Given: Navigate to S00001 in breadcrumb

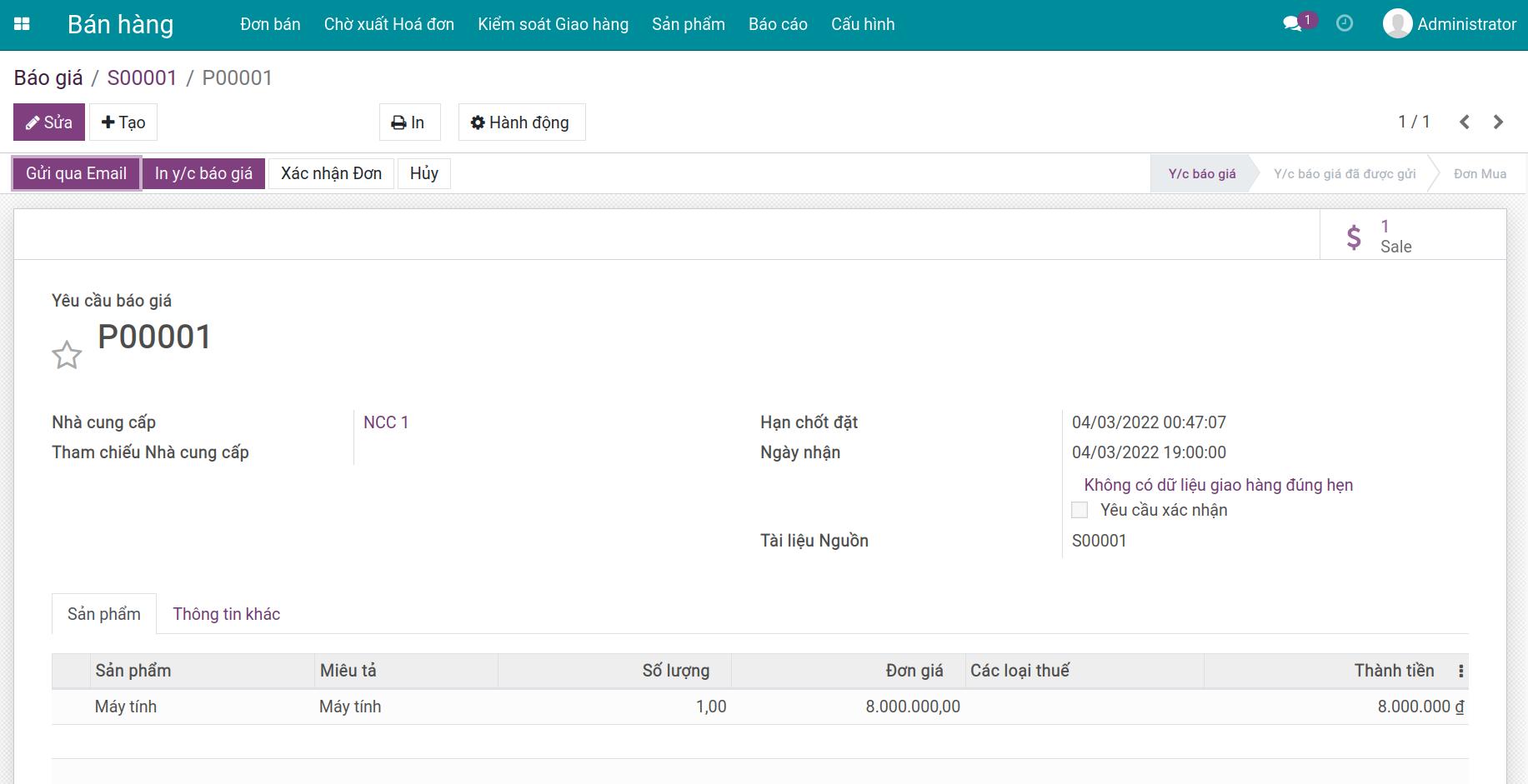Looking at the screenshot, I should [142, 77].
